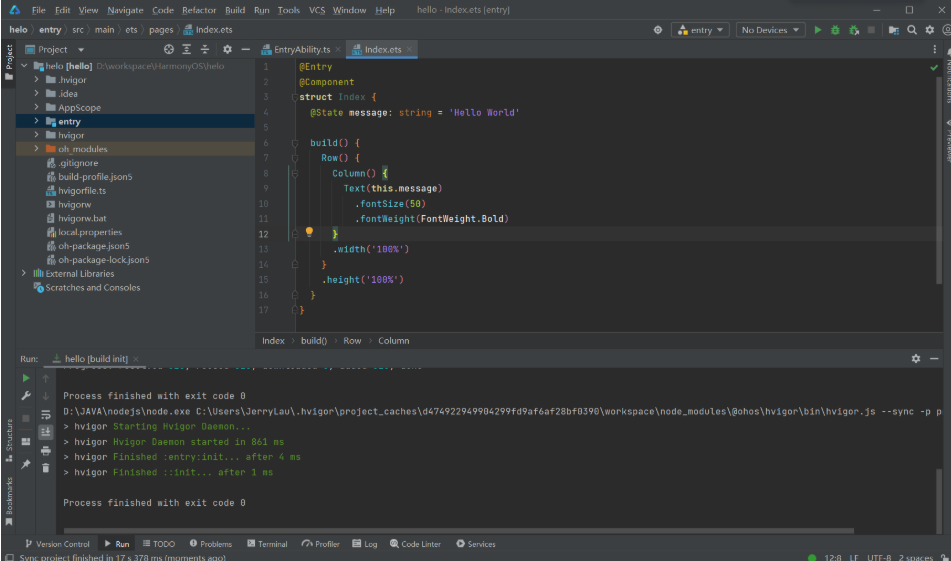Open Project Structure from the toolbar icon
951x561 pixels.
tap(894, 30)
